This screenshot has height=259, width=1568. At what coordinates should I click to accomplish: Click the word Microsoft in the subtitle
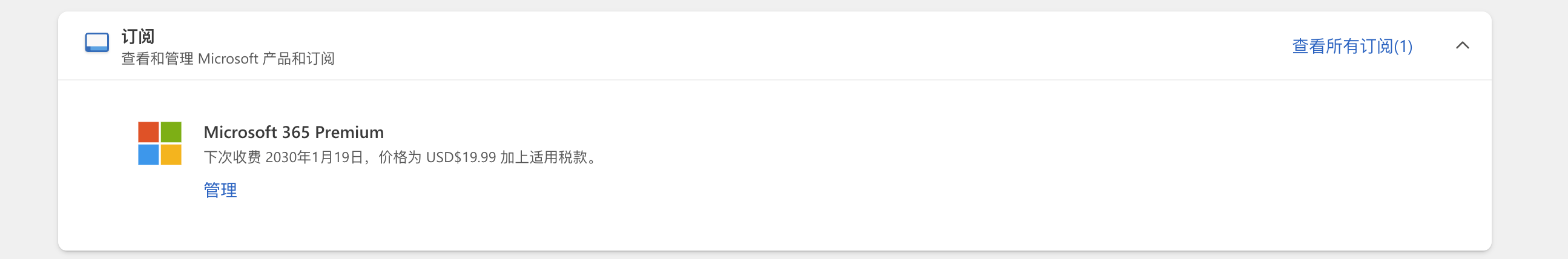(x=228, y=59)
